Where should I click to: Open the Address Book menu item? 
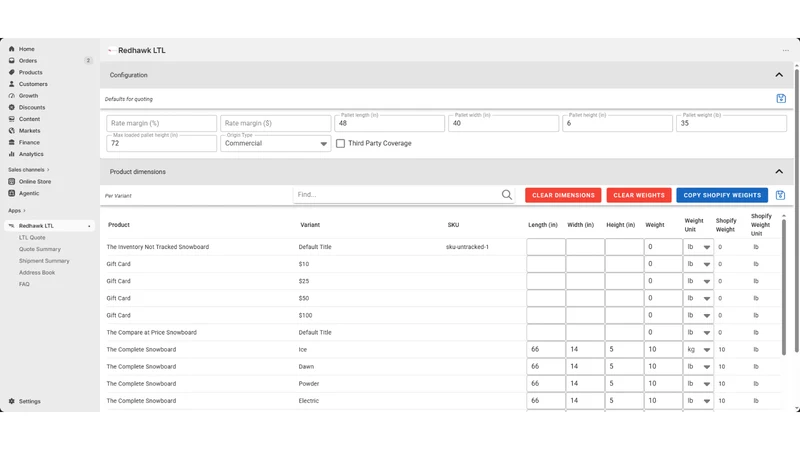point(37,273)
